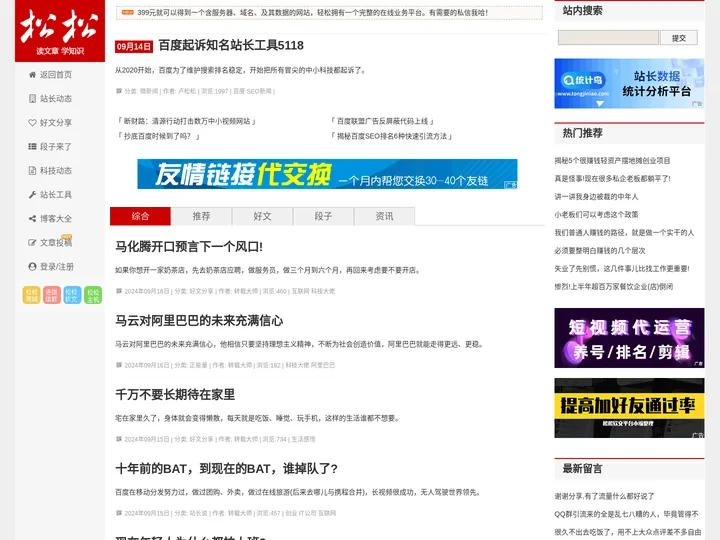Click the 统计鸟 站长数据 banner

tap(629, 84)
